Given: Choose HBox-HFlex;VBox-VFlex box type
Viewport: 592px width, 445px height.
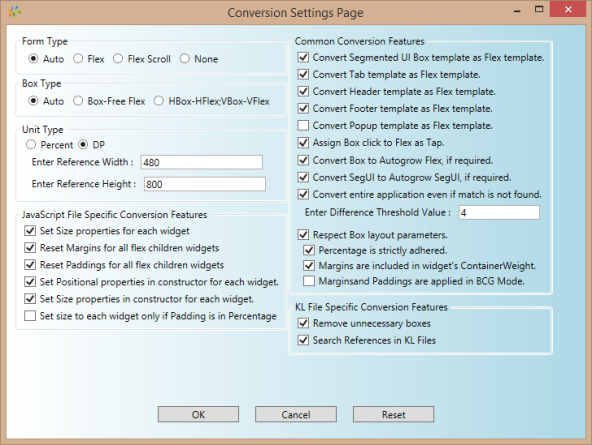Looking at the screenshot, I should [159, 101].
